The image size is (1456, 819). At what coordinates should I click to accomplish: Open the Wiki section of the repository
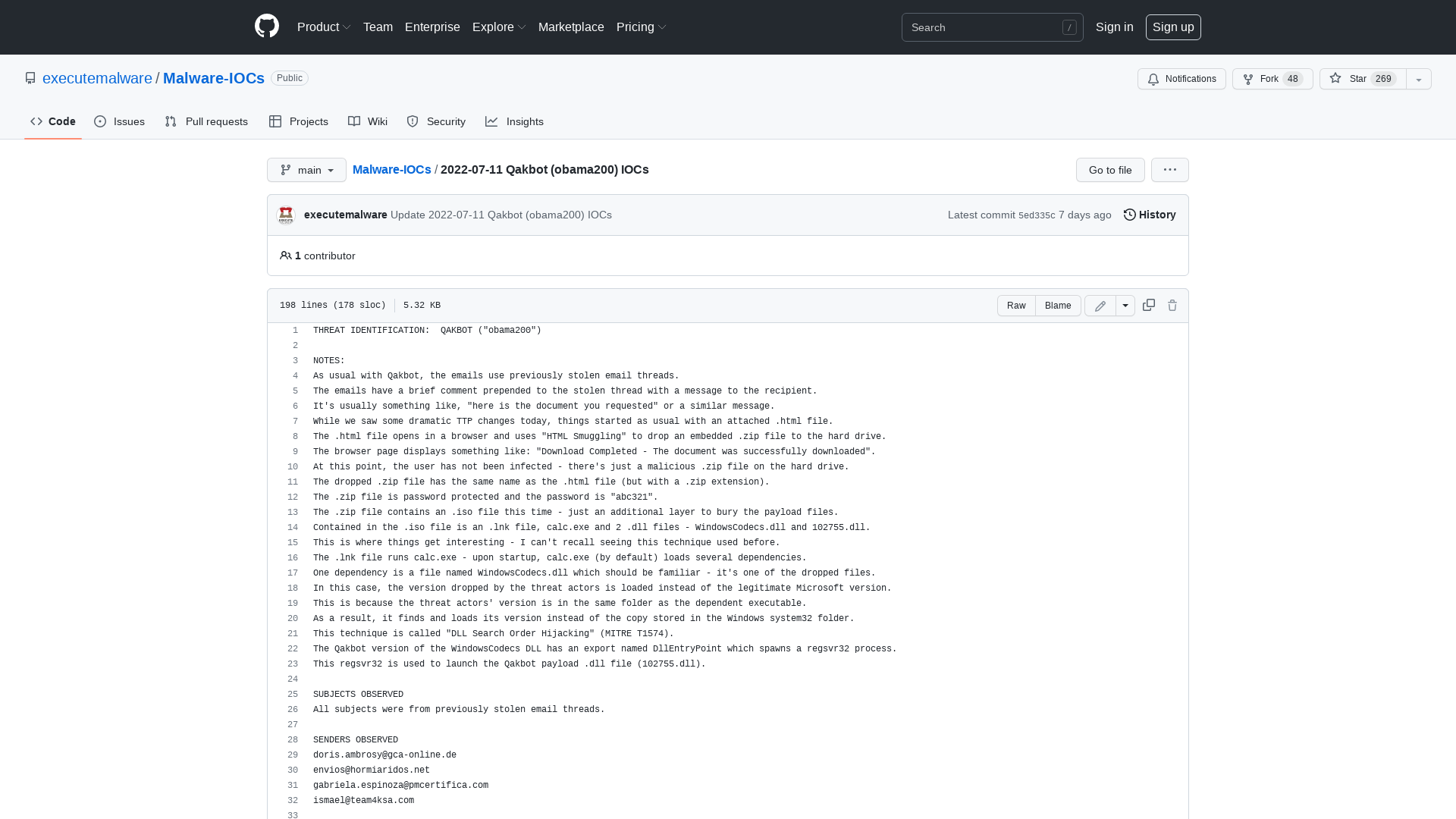[x=367, y=121]
